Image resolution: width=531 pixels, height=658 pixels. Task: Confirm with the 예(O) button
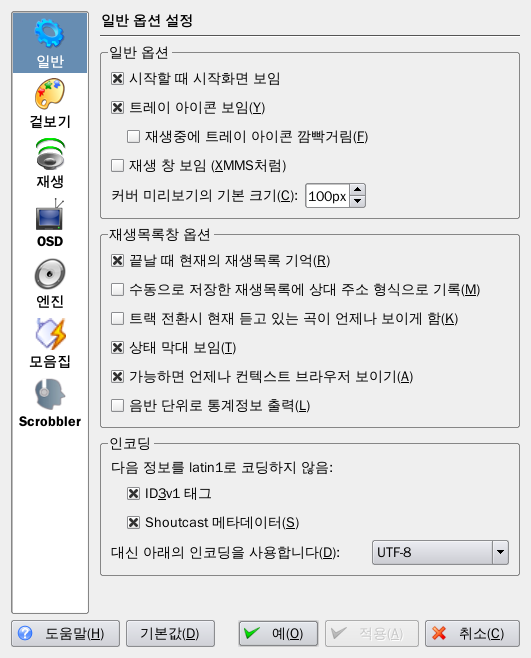278,633
